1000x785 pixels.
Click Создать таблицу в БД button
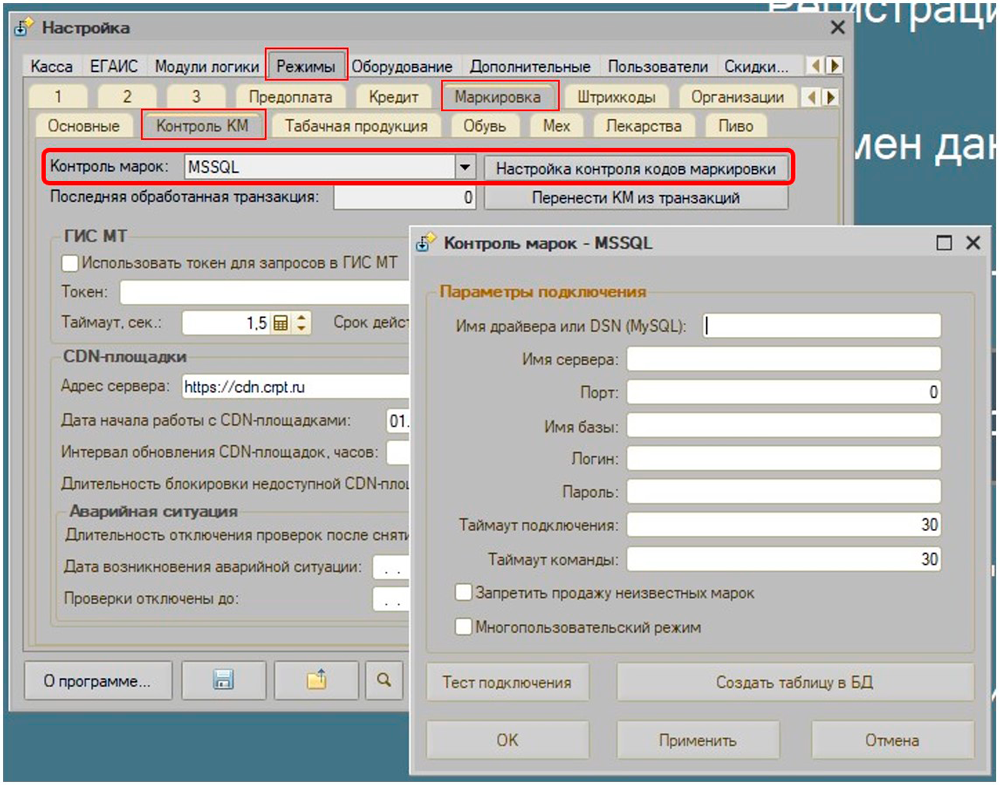(795, 683)
